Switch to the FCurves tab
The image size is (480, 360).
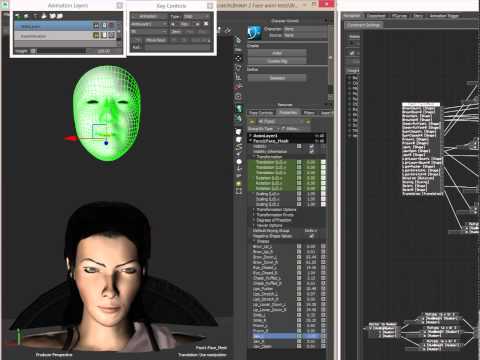[x=399, y=16]
